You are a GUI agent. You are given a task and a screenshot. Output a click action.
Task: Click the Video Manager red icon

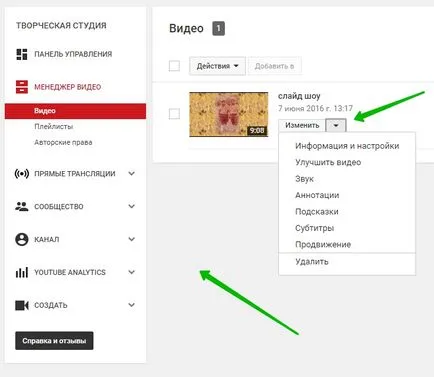(x=22, y=87)
